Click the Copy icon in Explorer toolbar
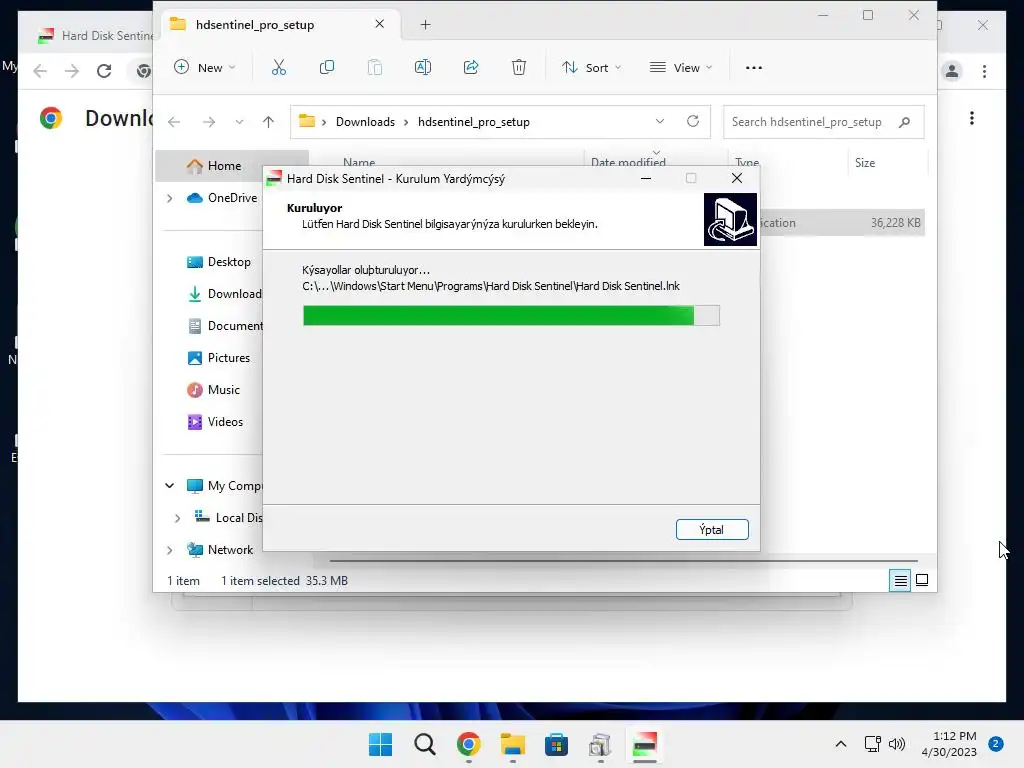The height and width of the screenshot is (768, 1024). [x=327, y=67]
